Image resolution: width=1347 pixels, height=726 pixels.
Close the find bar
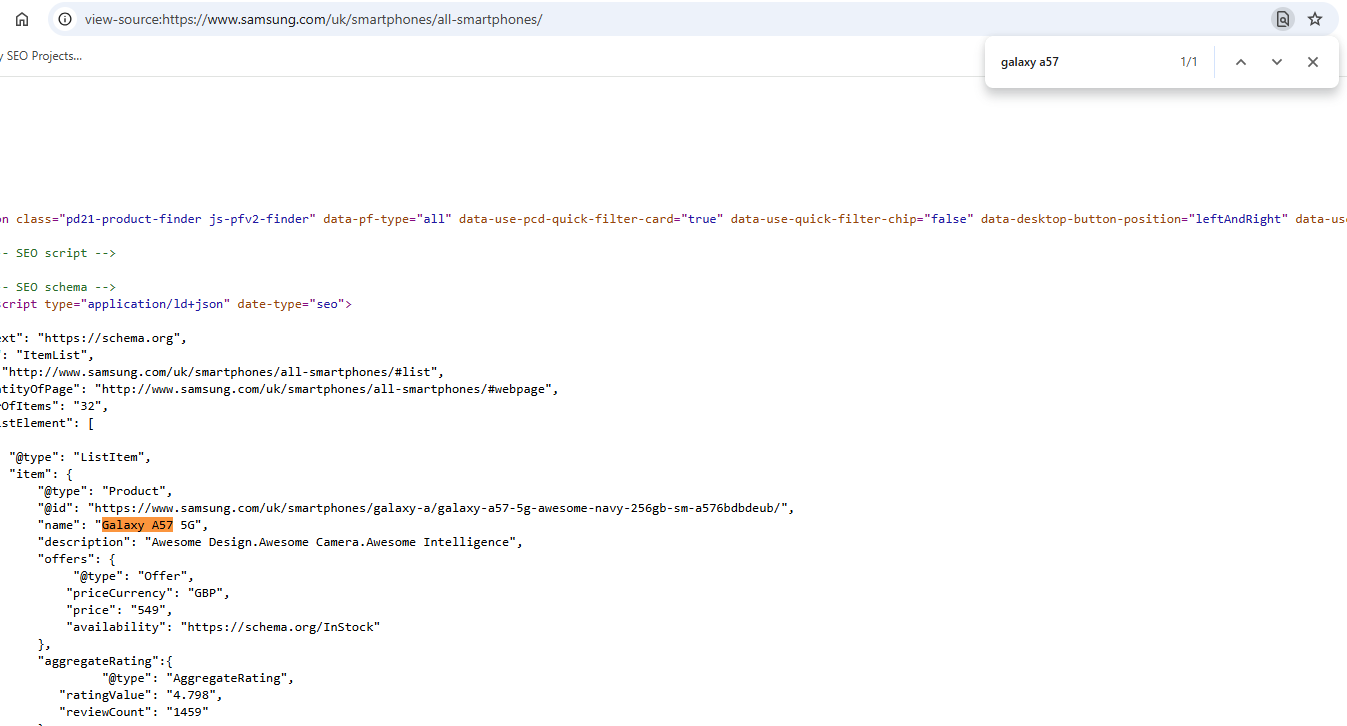[x=1313, y=62]
